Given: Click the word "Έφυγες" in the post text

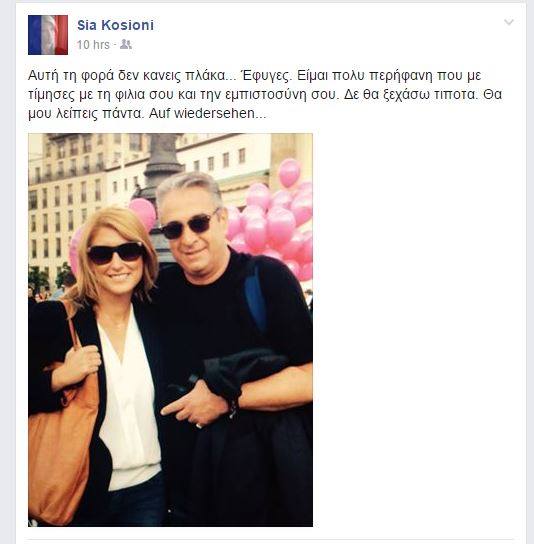Looking at the screenshot, I should point(265,76).
